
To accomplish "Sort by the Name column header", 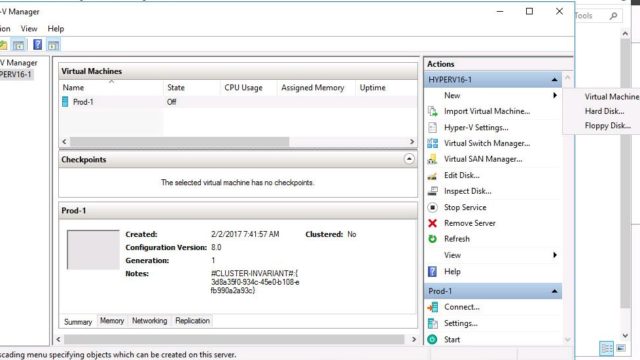I will [111, 88].
